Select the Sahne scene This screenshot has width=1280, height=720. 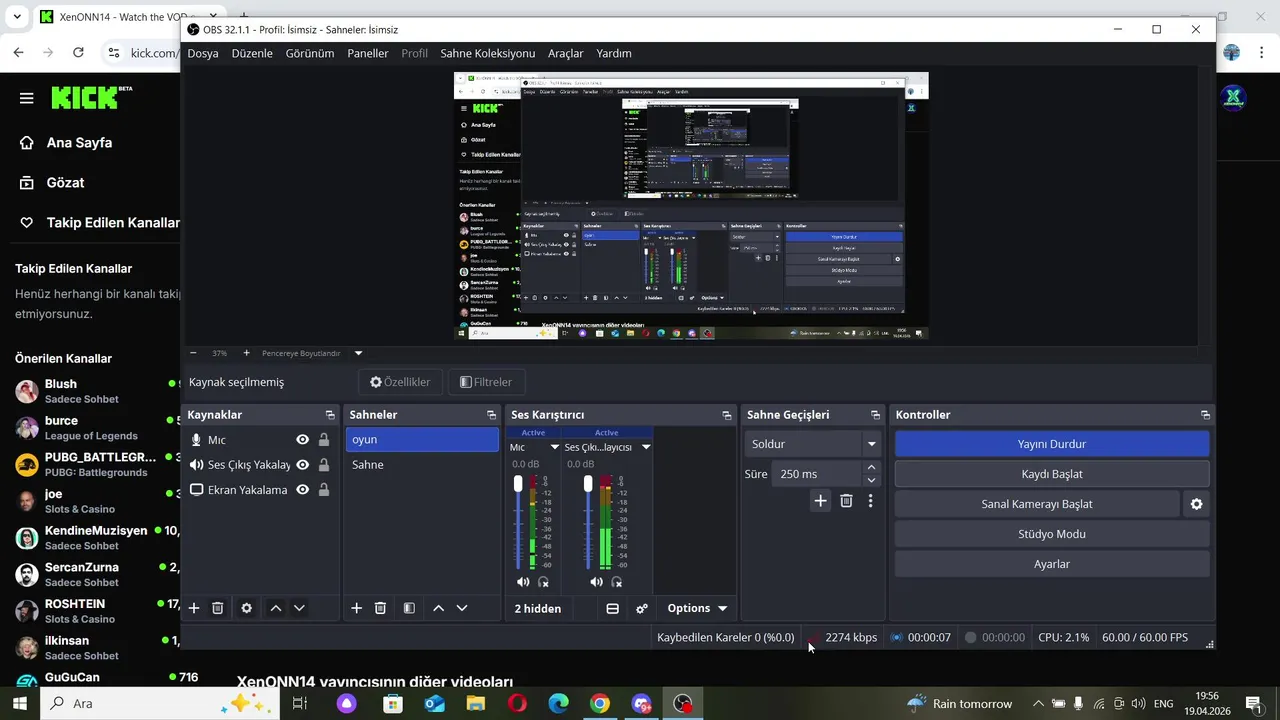[x=422, y=465]
